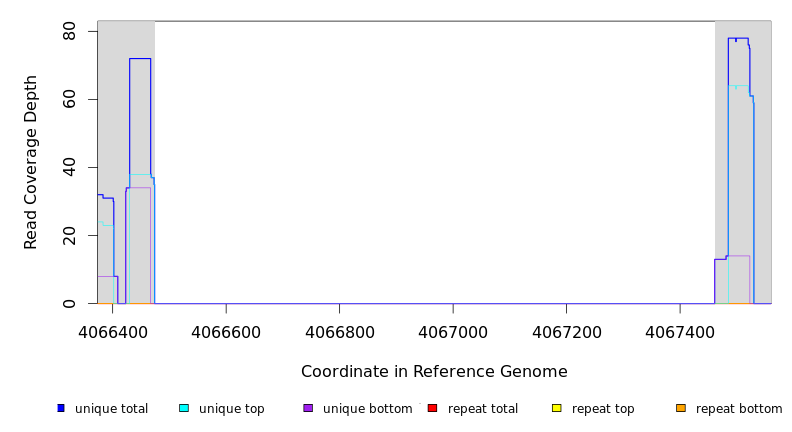Click the orange repeat bottom legend swatch

681,408
